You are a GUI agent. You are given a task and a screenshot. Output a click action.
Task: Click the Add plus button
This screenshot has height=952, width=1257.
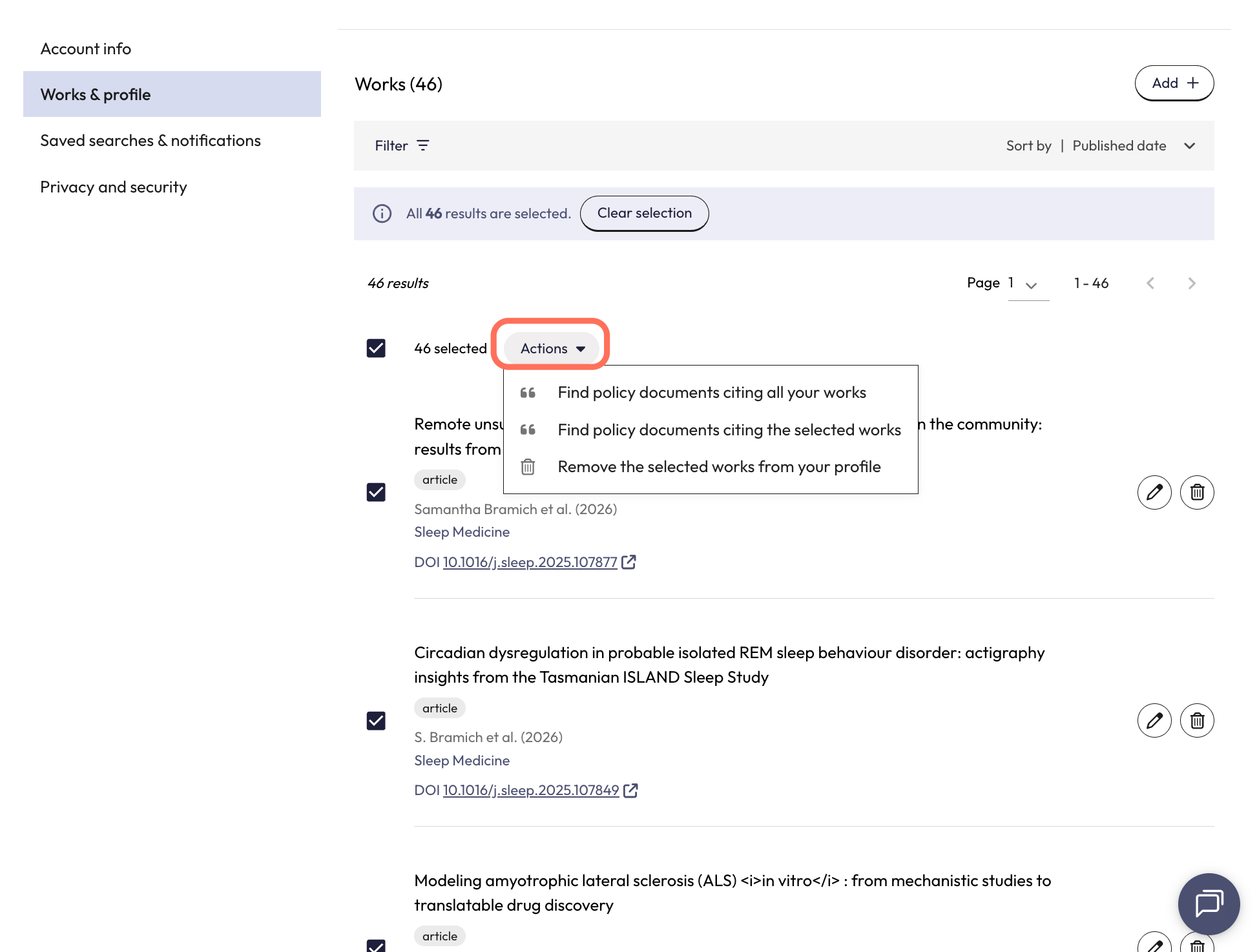(x=1174, y=83)
